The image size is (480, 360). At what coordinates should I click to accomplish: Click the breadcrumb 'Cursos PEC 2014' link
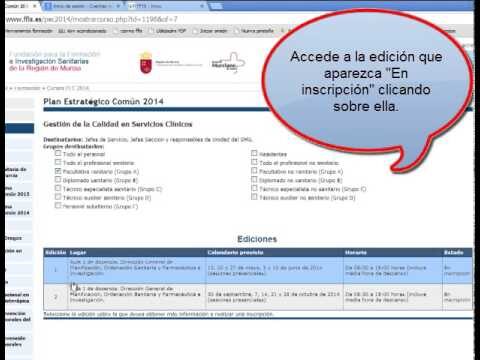point(68,88)
